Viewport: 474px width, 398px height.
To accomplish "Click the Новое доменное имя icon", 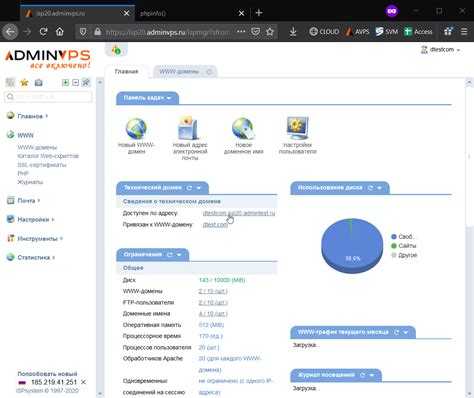I will 243,128.
